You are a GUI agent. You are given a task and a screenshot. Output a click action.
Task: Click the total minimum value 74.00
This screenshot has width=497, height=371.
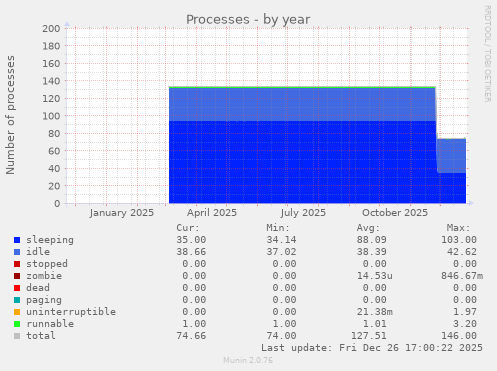tap(281, 336)
